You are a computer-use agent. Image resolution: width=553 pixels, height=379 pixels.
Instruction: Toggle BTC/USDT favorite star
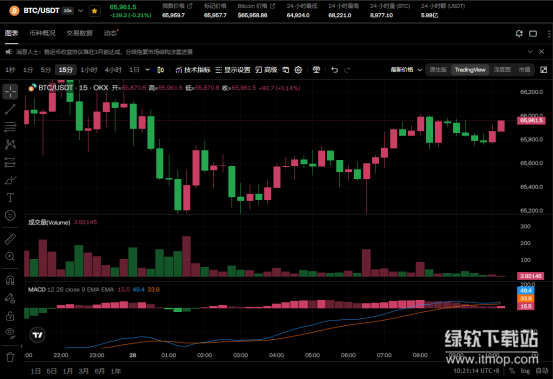click(x=94, y=11)
